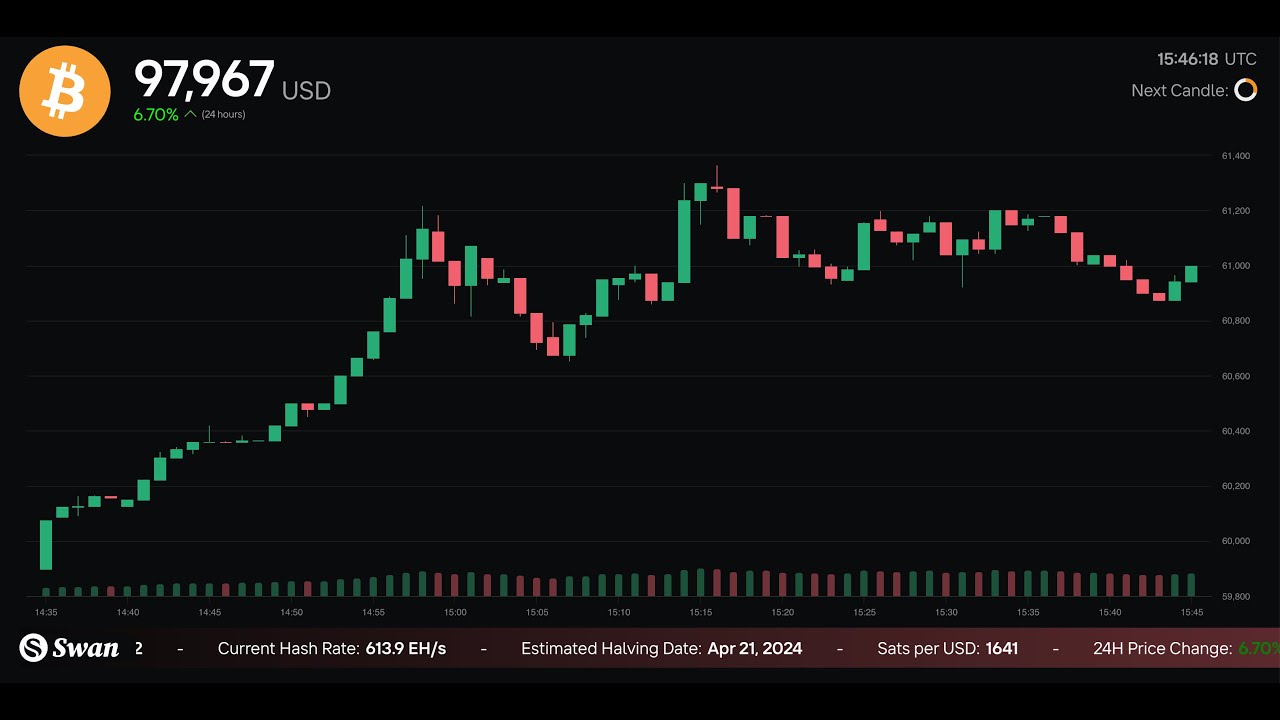1280x720 pixels.
Task: Click the 97,967 price value
Action: (204, 79)
